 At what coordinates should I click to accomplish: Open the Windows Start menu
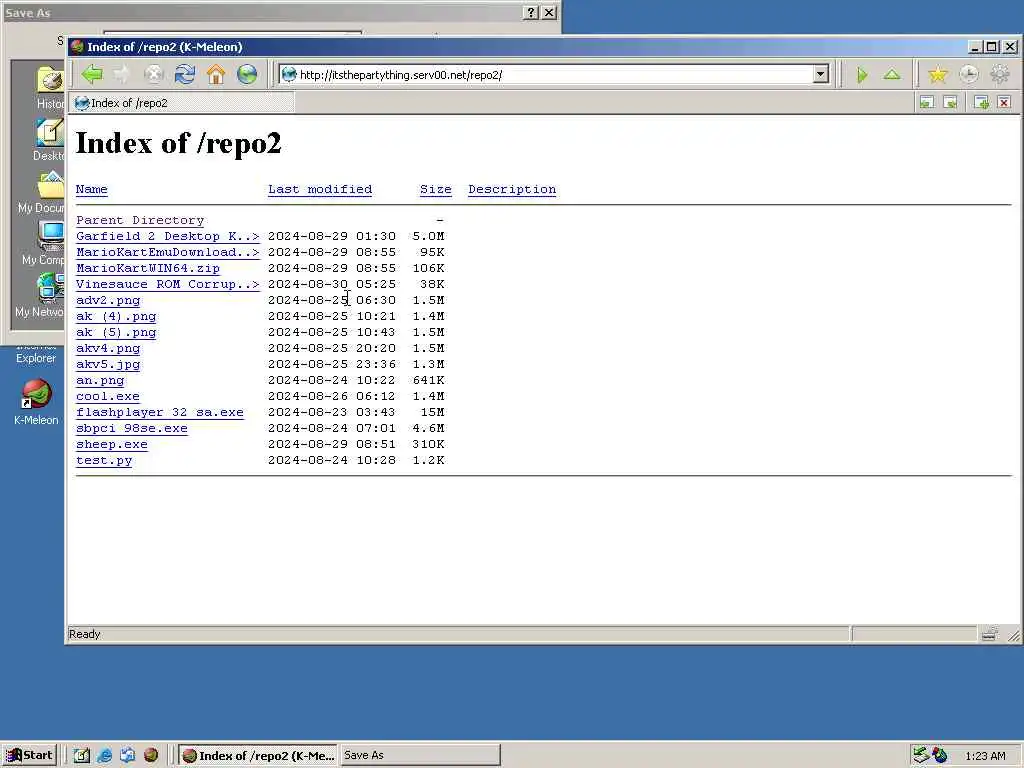click(29, 755)
